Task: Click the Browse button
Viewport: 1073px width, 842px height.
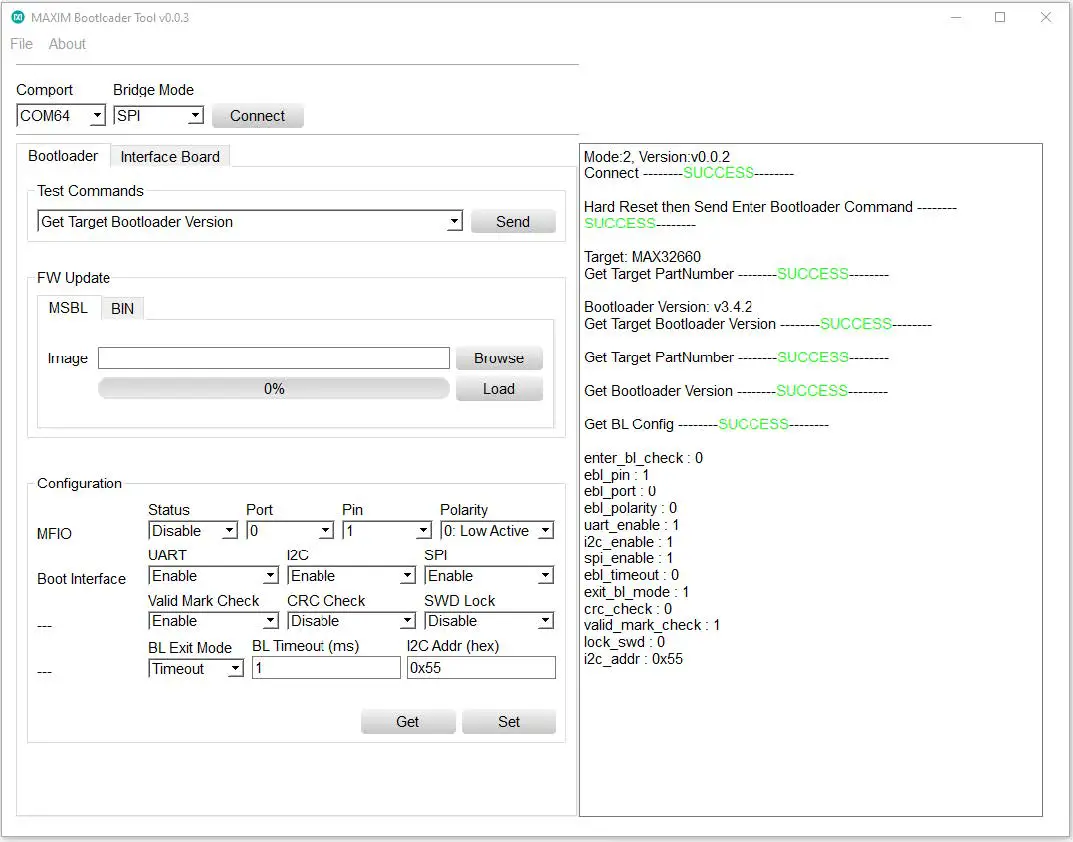Action: point(498,358)
